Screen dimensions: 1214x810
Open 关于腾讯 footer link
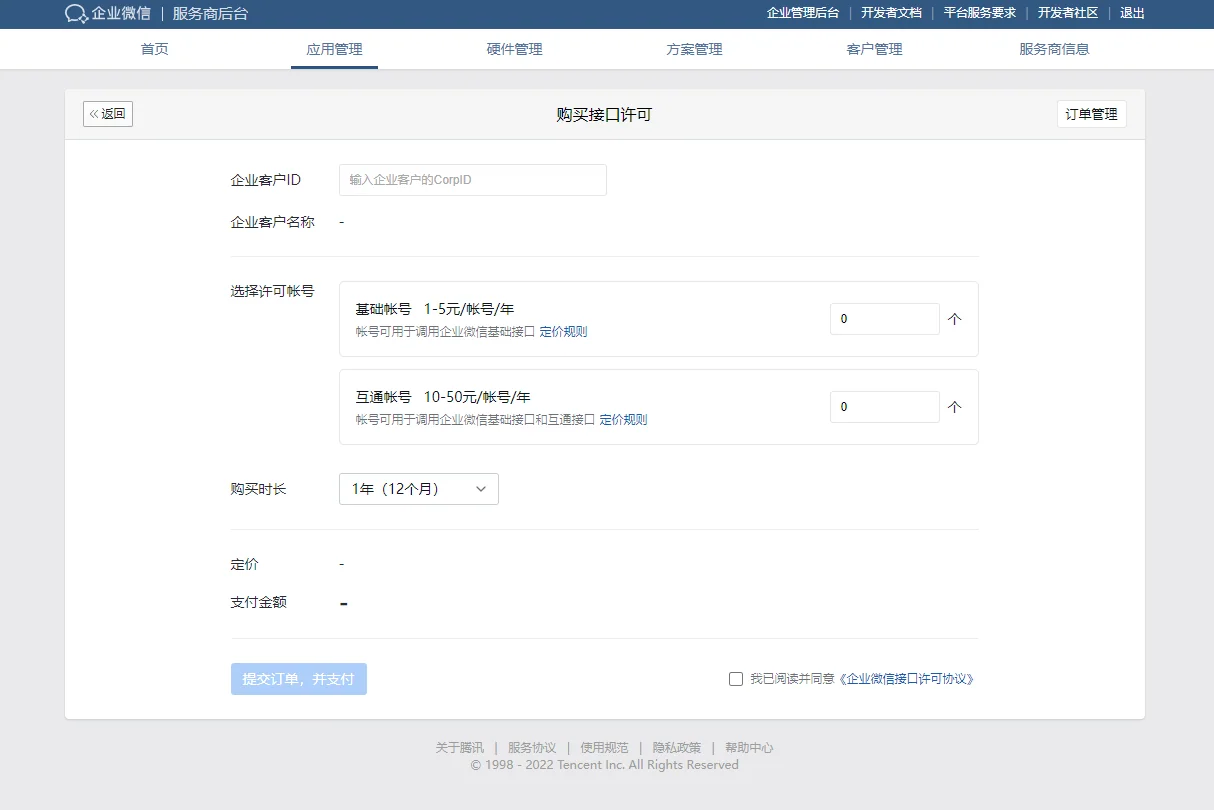459,748
